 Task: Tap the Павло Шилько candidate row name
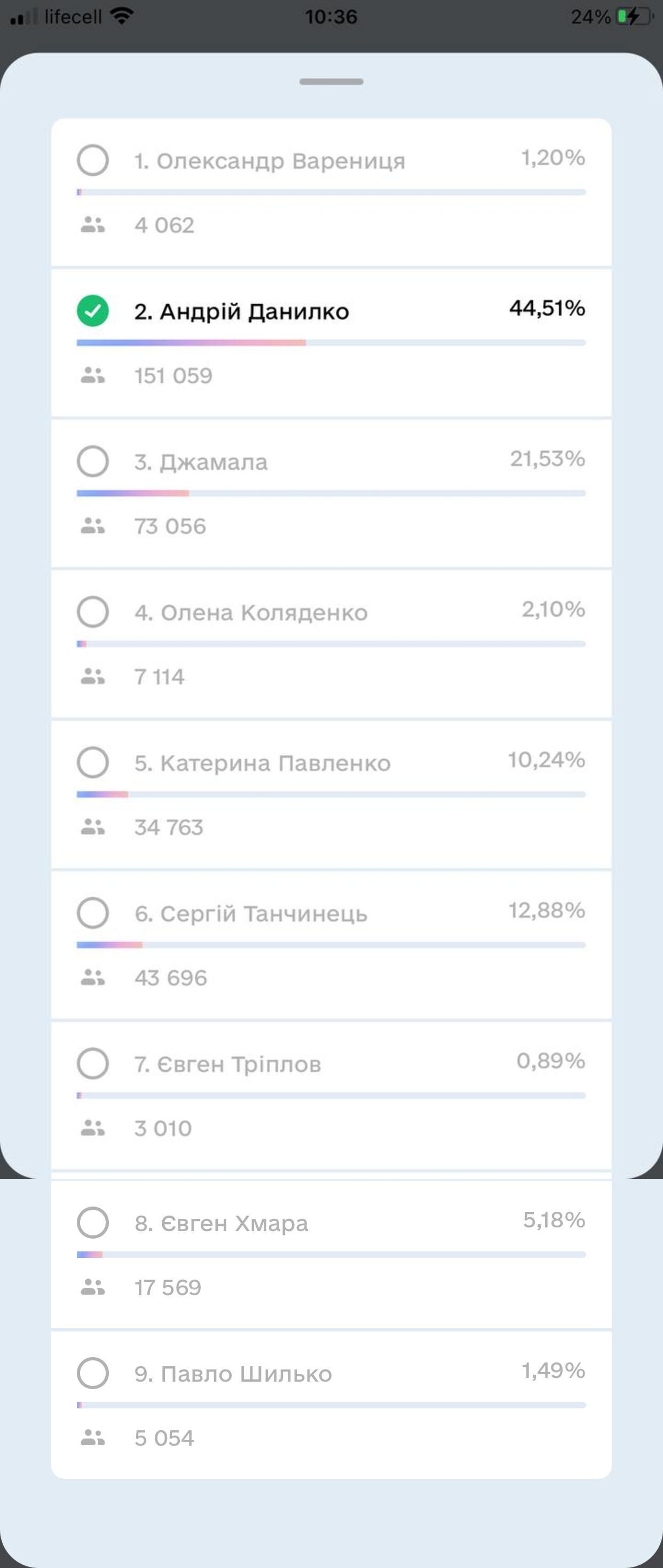[x=233, y=1374]
